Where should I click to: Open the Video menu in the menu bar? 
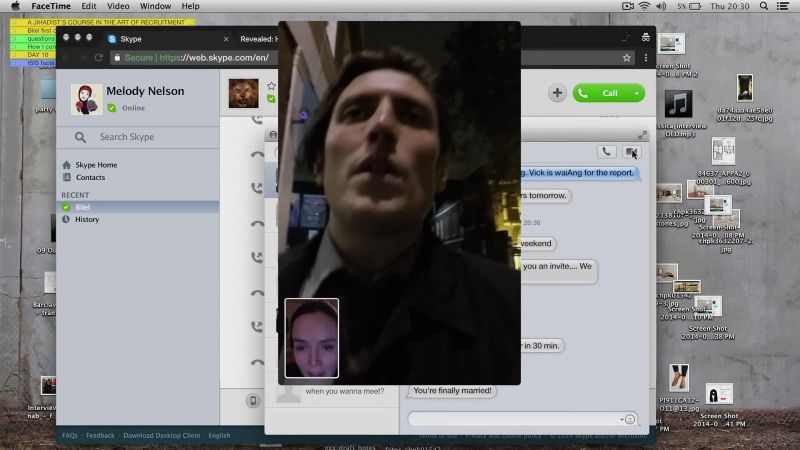click(x=118, y=6)
